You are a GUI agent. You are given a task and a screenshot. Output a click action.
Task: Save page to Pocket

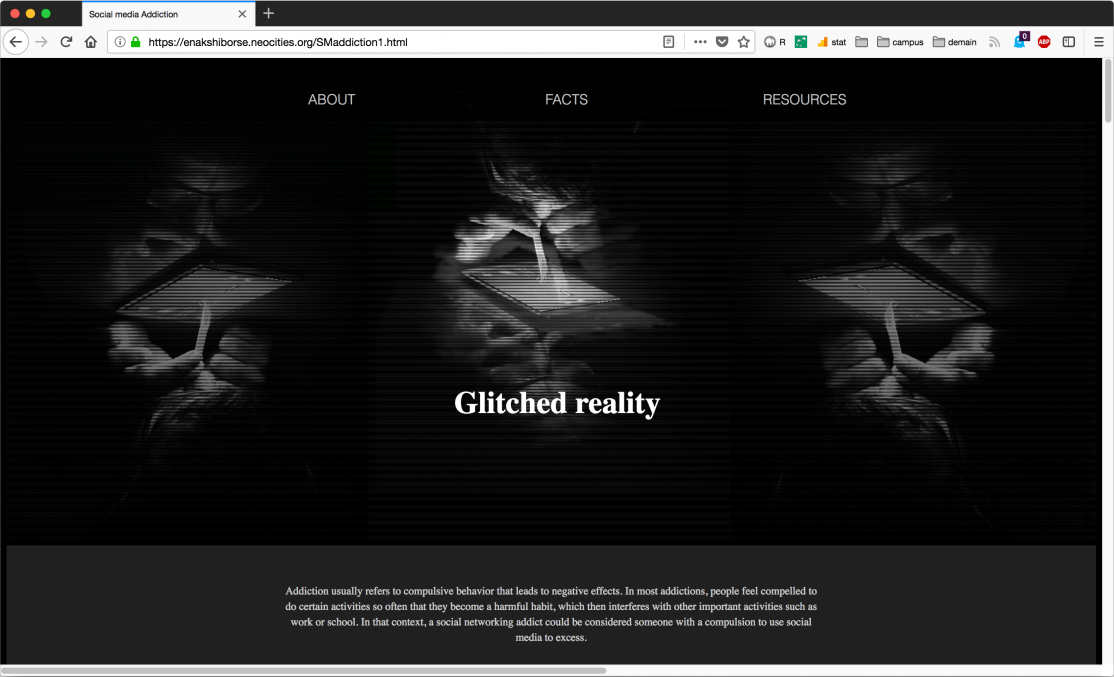tap(721, 42)
